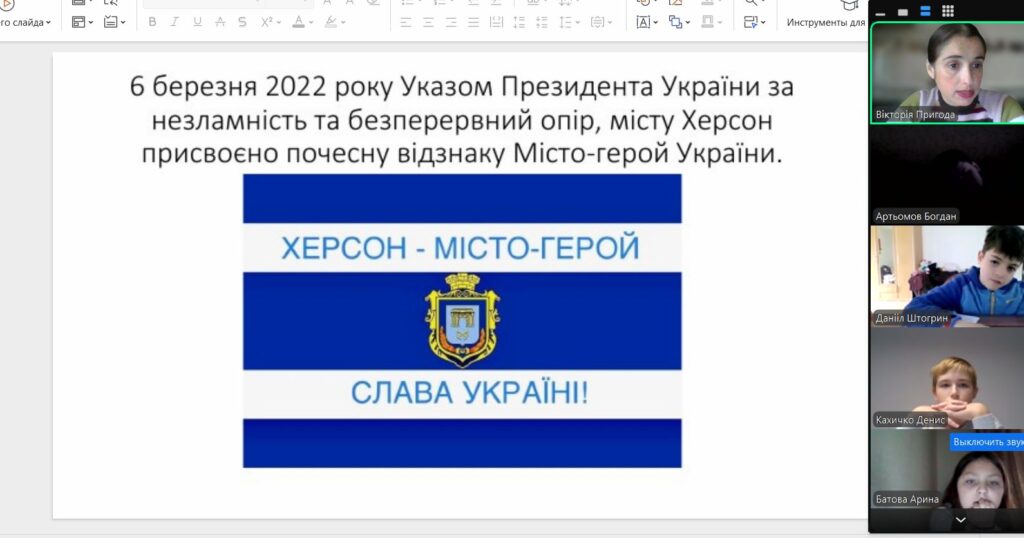Select Даніїл Штогрин's video thumbnail
Viewport: 1024px width, 538px height.
coord(946,275)
